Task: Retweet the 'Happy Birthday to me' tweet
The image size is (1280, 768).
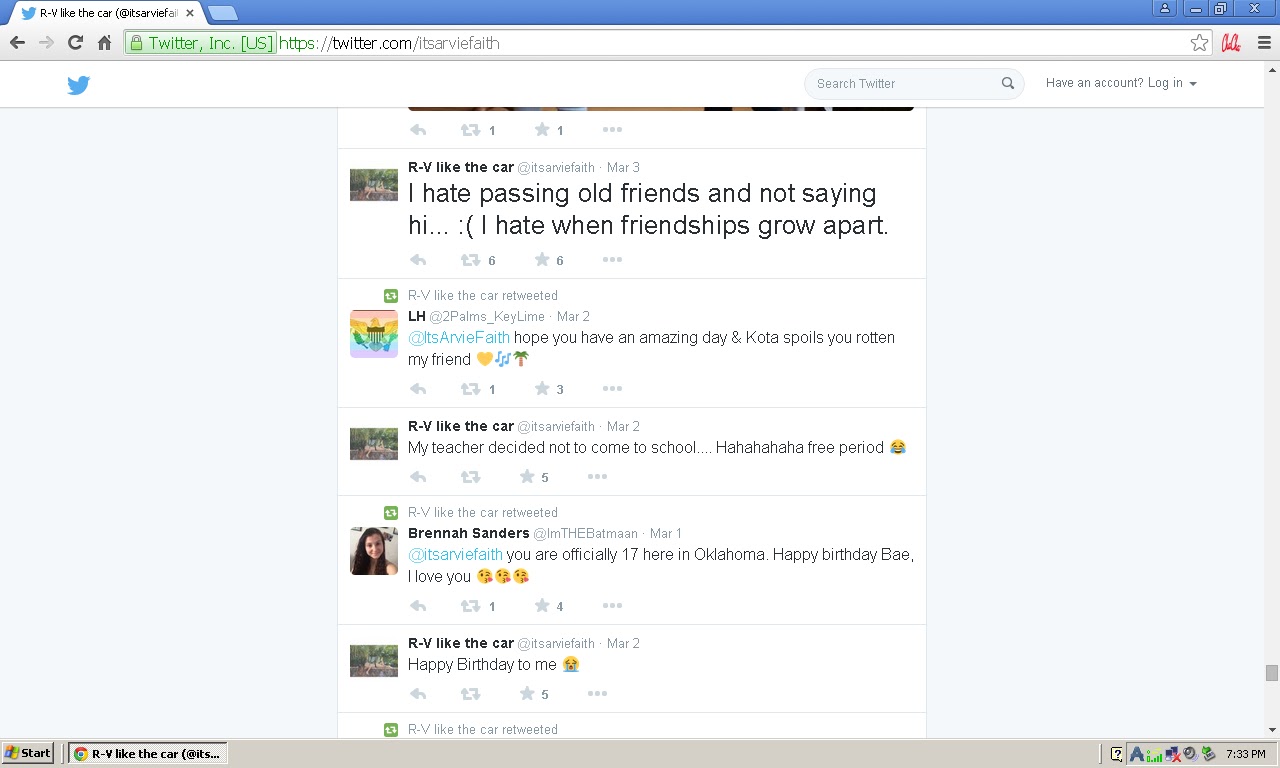Action: point(470,694)
